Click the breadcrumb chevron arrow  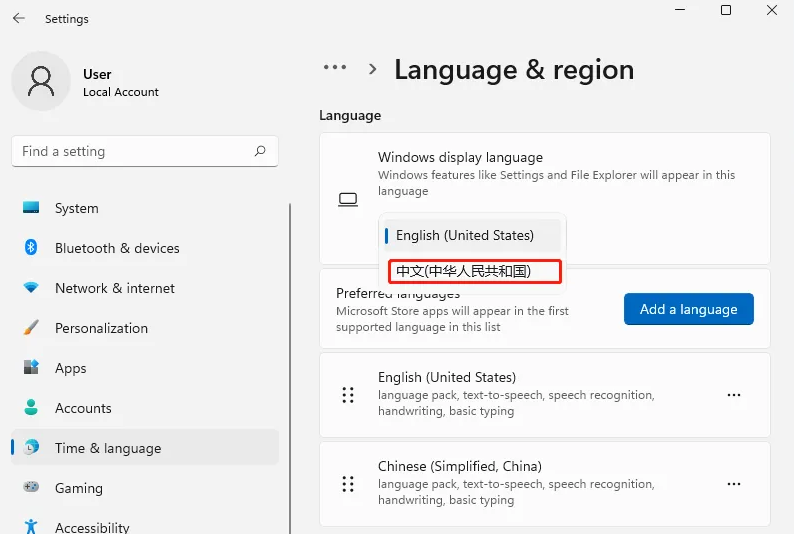click(x=373, y=69)
